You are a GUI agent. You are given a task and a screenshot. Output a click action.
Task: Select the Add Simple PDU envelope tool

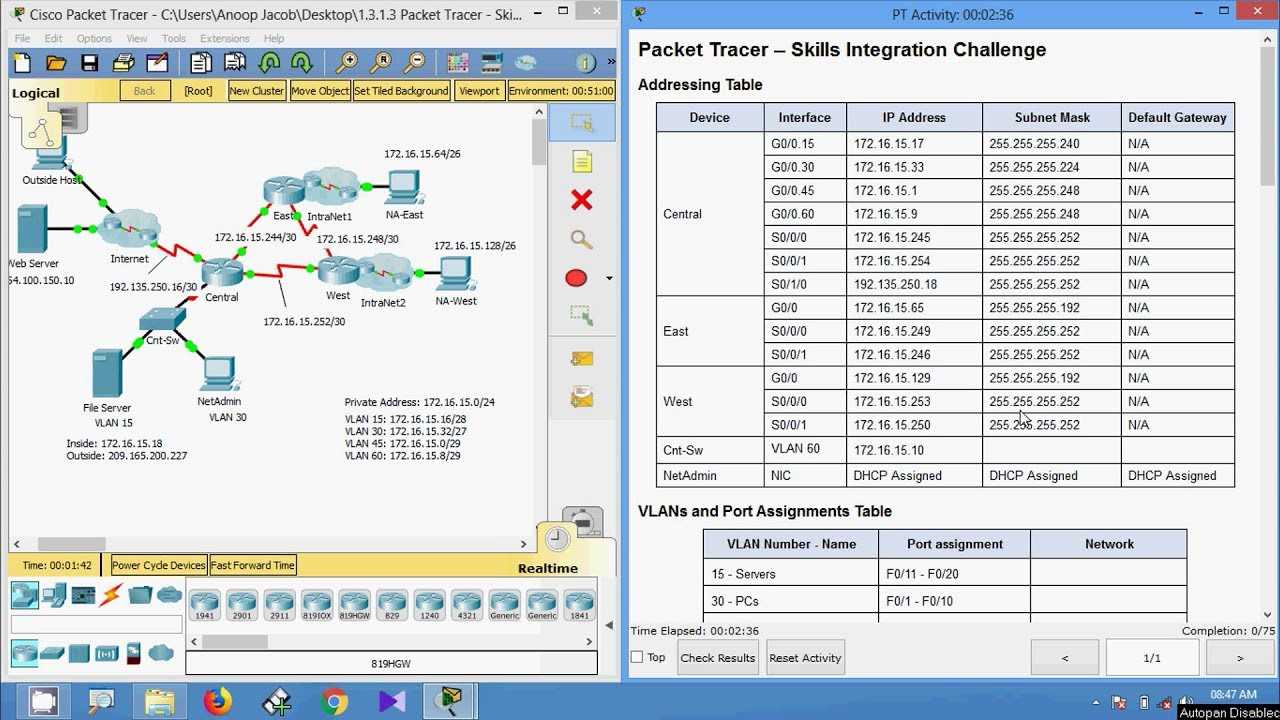coord(581,358)
